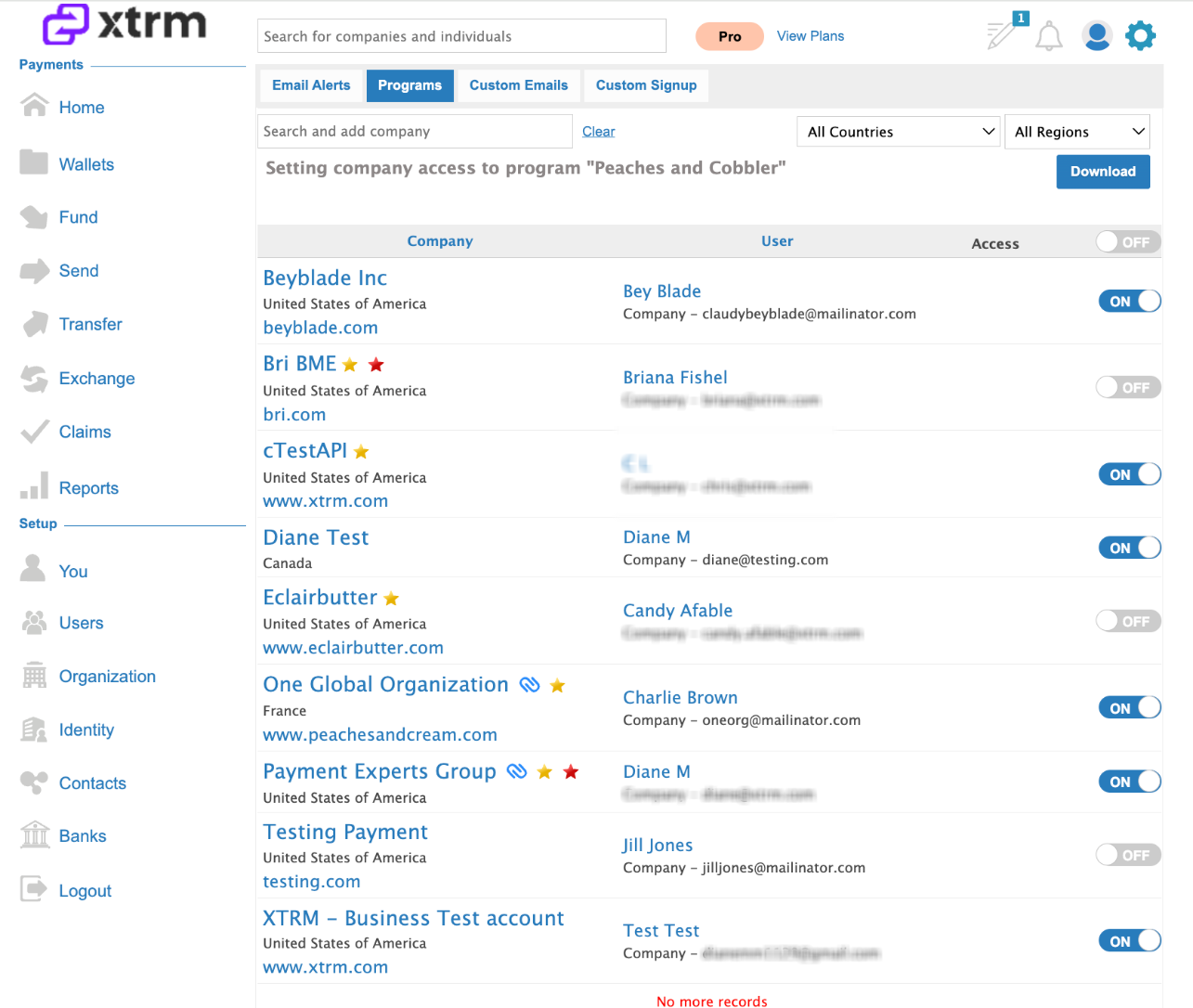This screenshot has height=1008, width=1193.
Task: Turn off access for One Global Organization
Action: (x=1130, y=707)
